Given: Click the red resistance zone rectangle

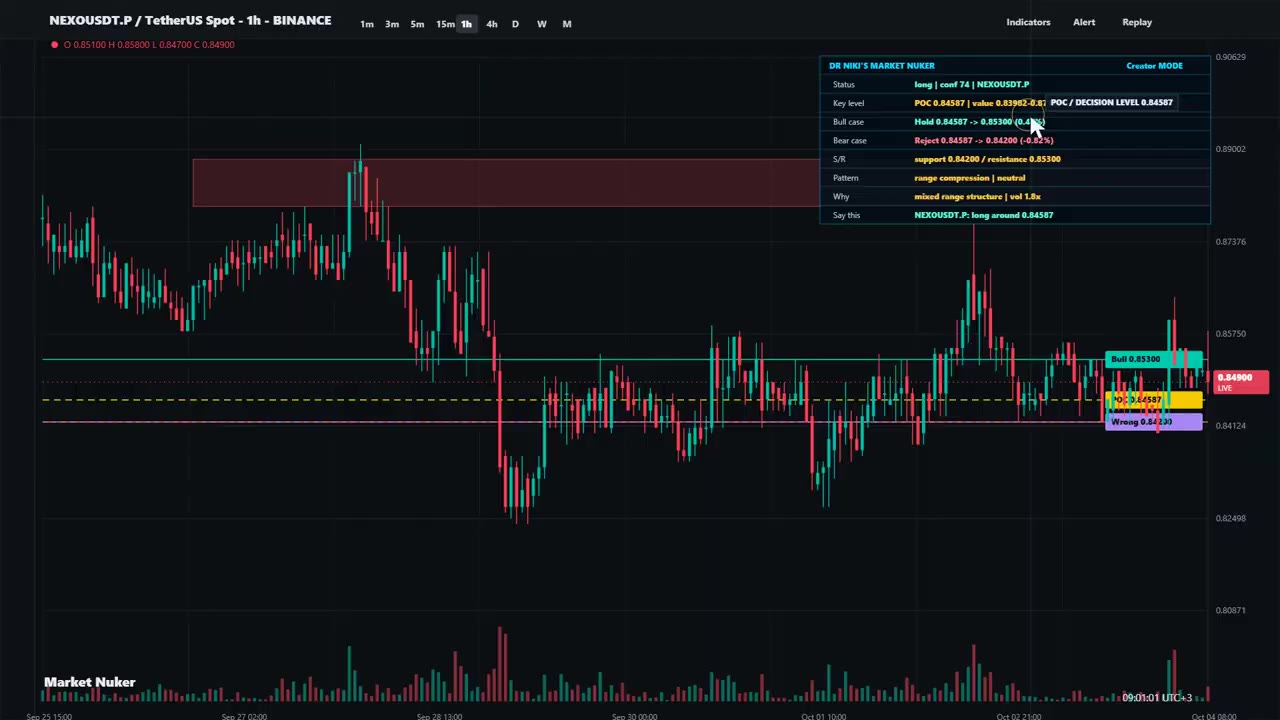Looking at the screenshot, I should pos(505,182).
